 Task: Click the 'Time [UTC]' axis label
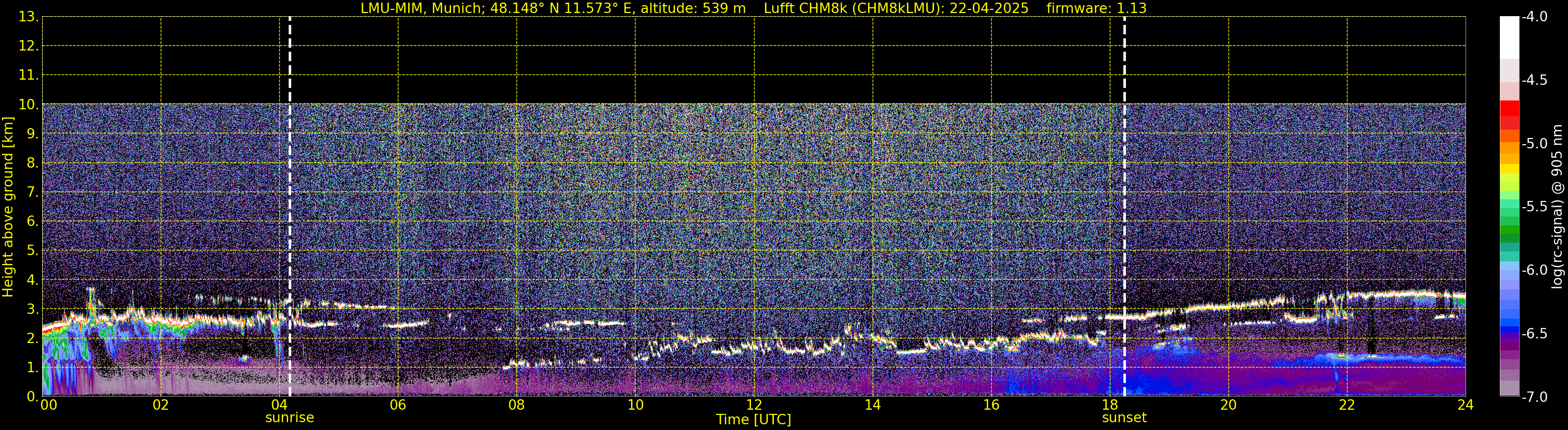[x=754, y=420]
